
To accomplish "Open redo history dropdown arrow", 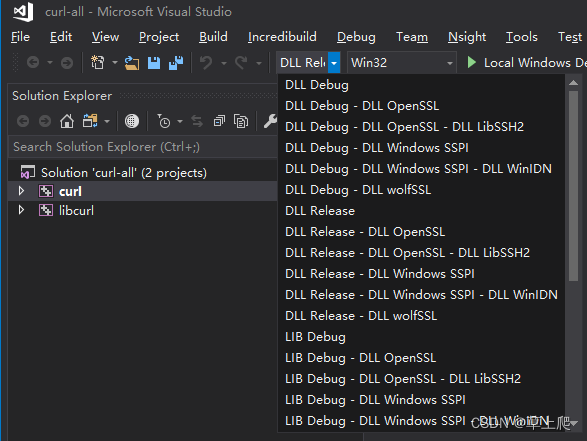I will [259, 63].
